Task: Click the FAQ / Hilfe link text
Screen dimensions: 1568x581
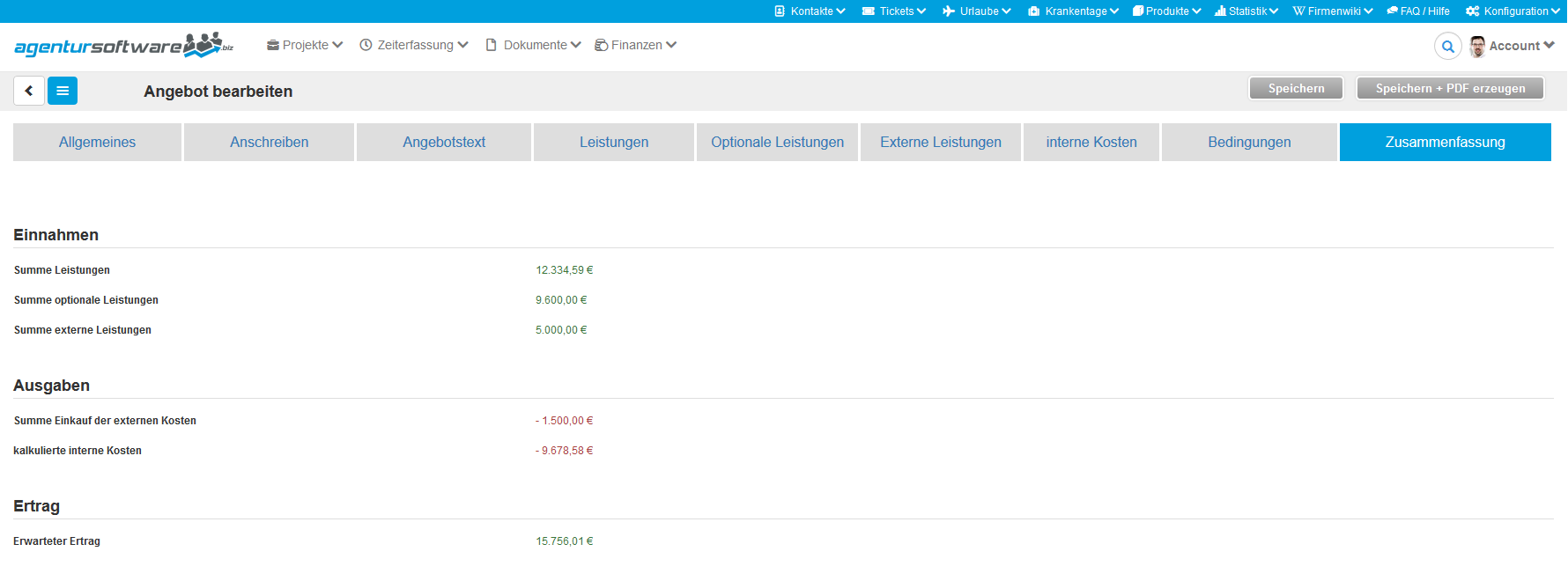Action: 1425,11
